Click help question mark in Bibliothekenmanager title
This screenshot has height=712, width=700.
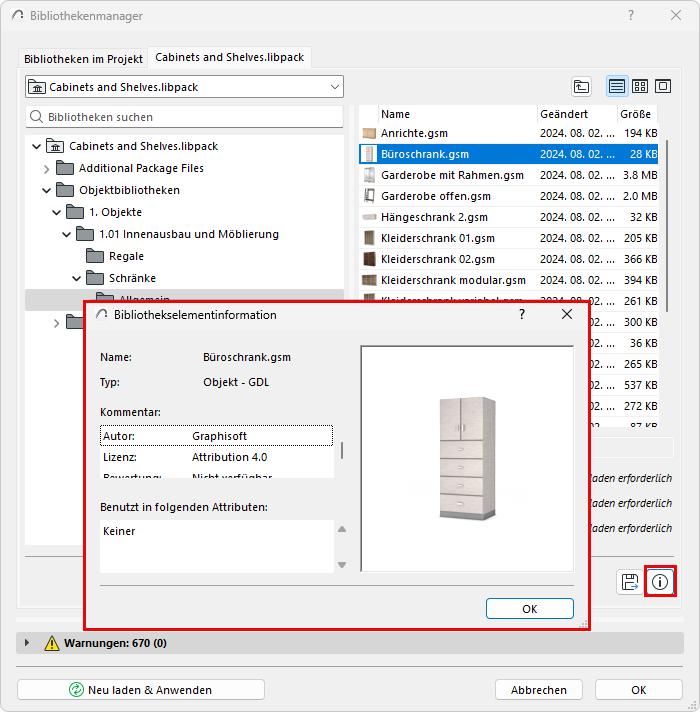pos(631,15)
